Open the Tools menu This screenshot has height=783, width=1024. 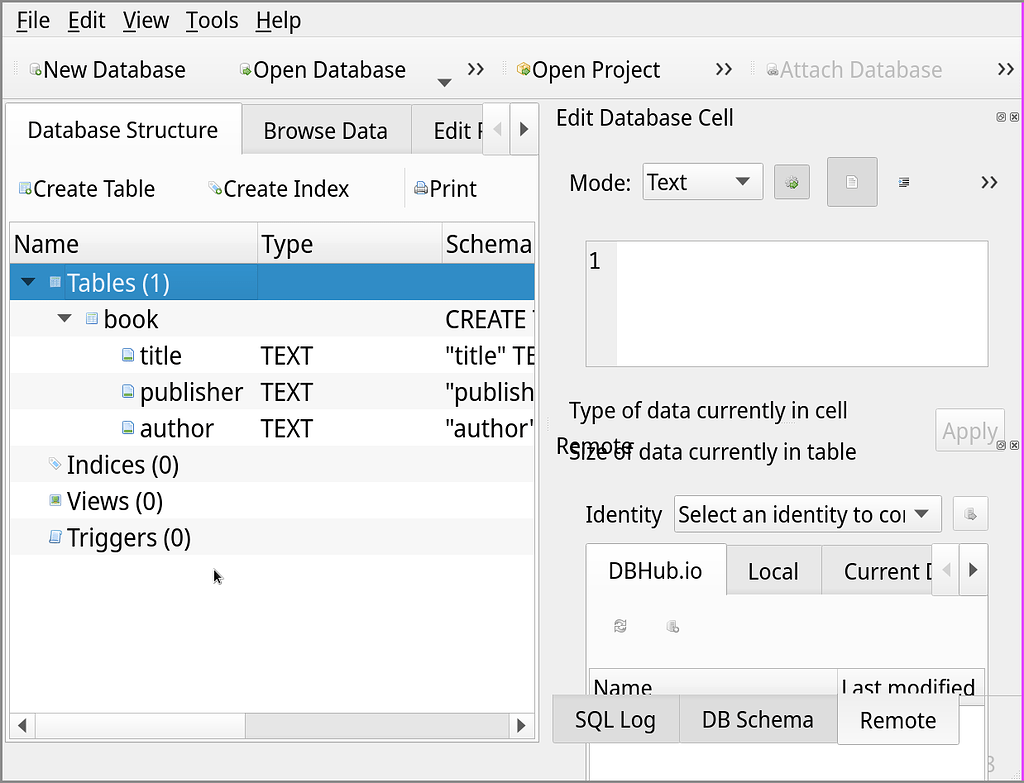tap(212, 20)
